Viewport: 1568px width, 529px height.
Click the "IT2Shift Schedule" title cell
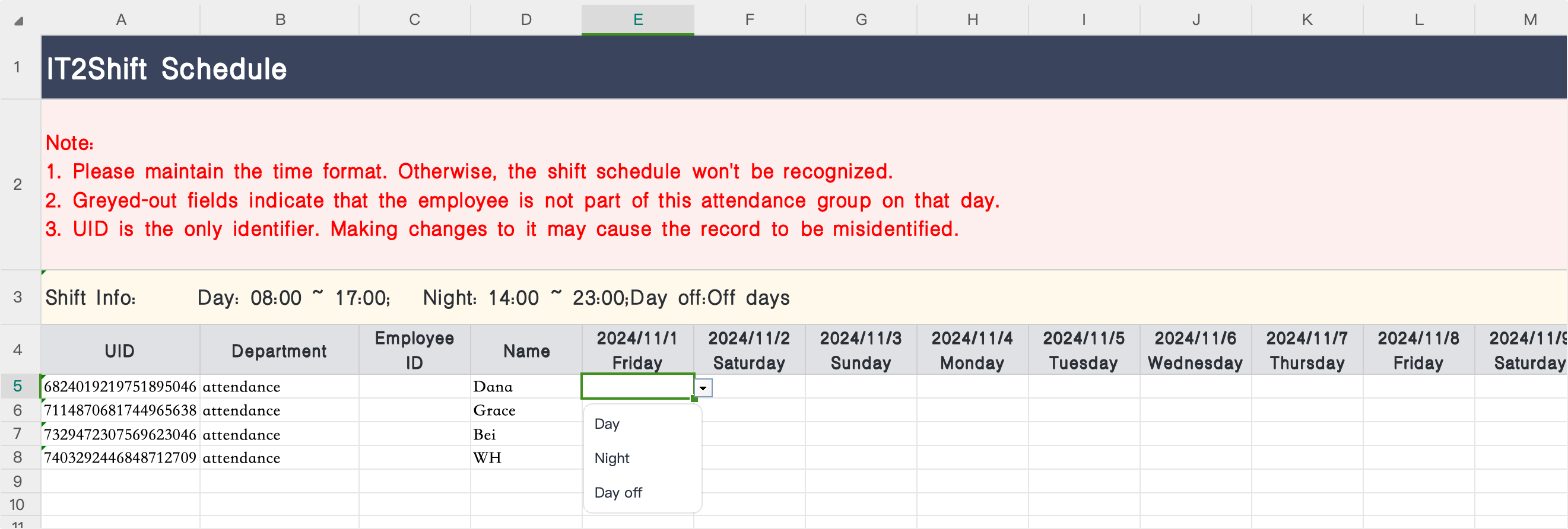[x=243, y=68]
